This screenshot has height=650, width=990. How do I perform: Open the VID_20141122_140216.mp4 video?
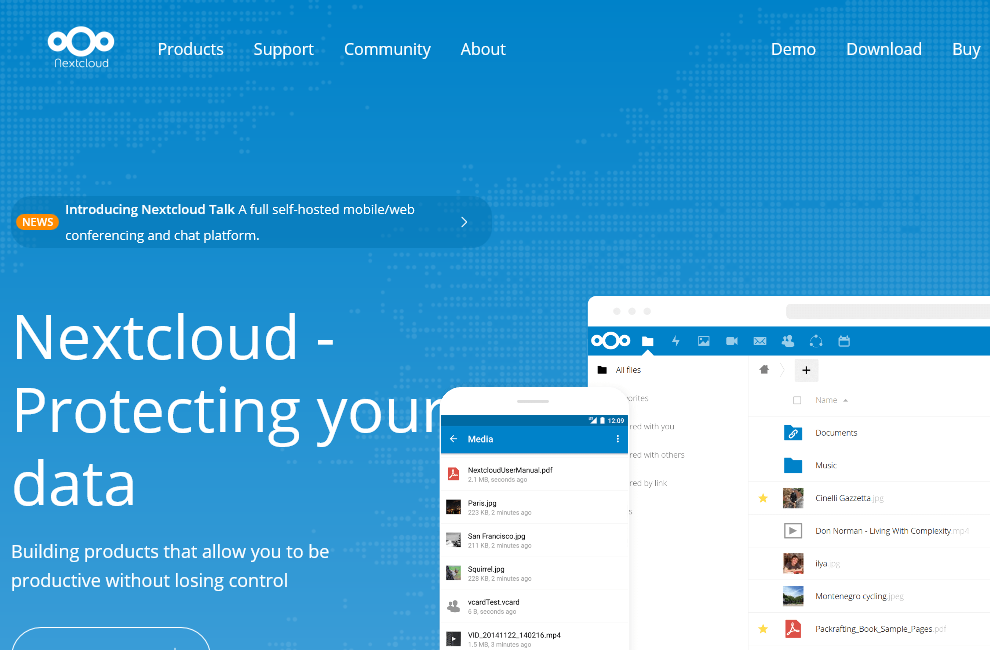tap(534, 637)
